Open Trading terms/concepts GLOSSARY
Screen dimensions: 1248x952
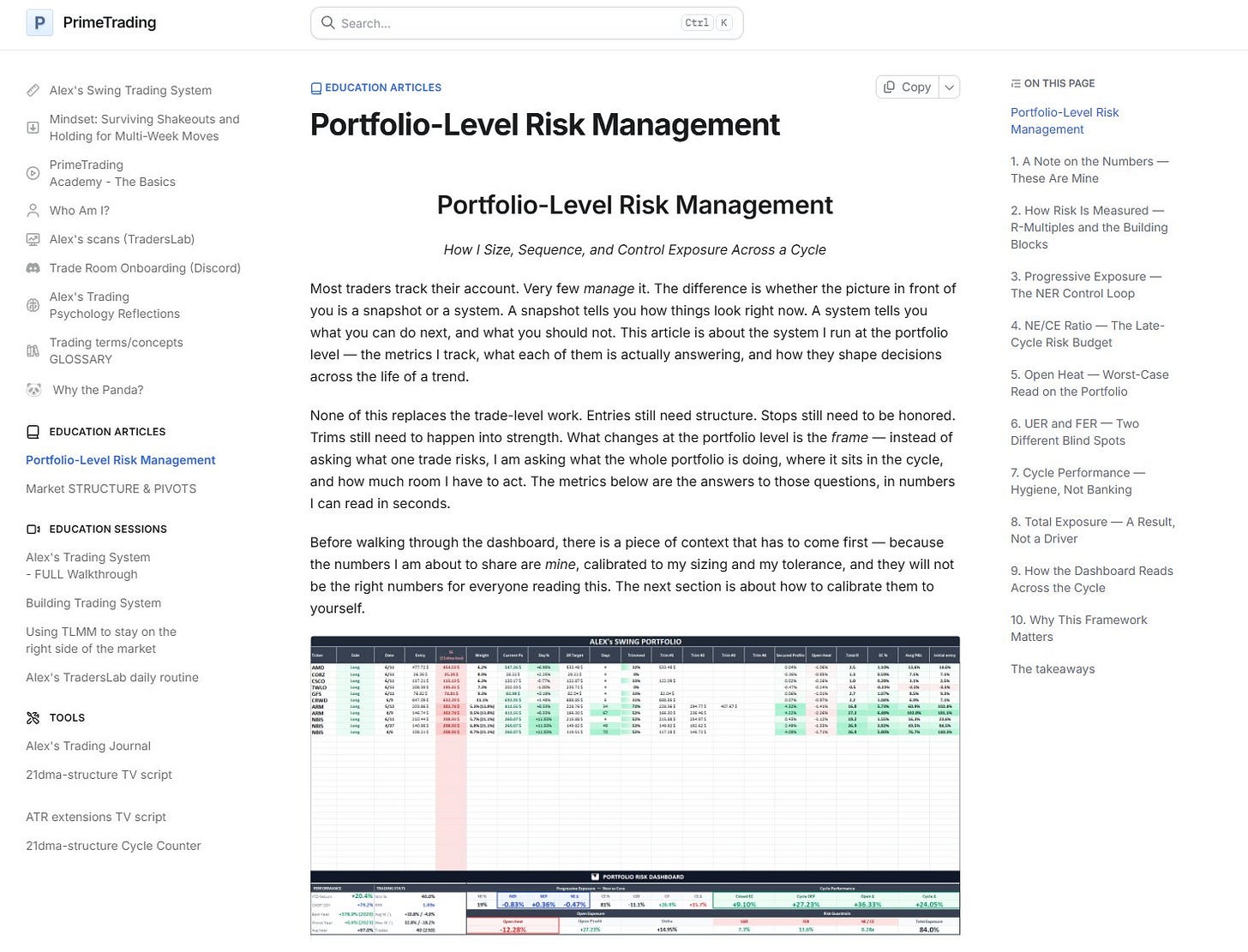click(x=117, y=350)
